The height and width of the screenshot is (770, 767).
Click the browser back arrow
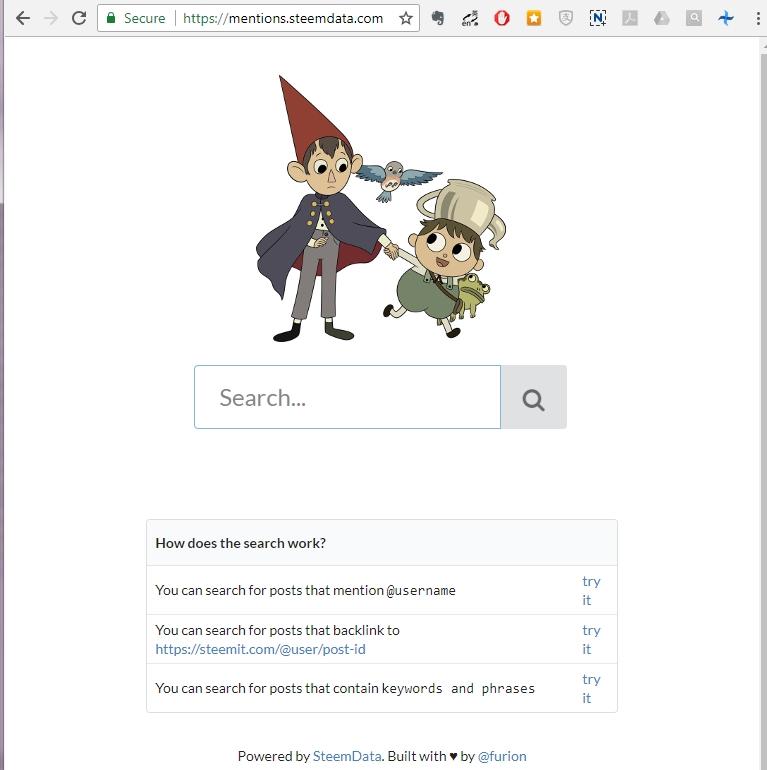(x=22, y=18)
